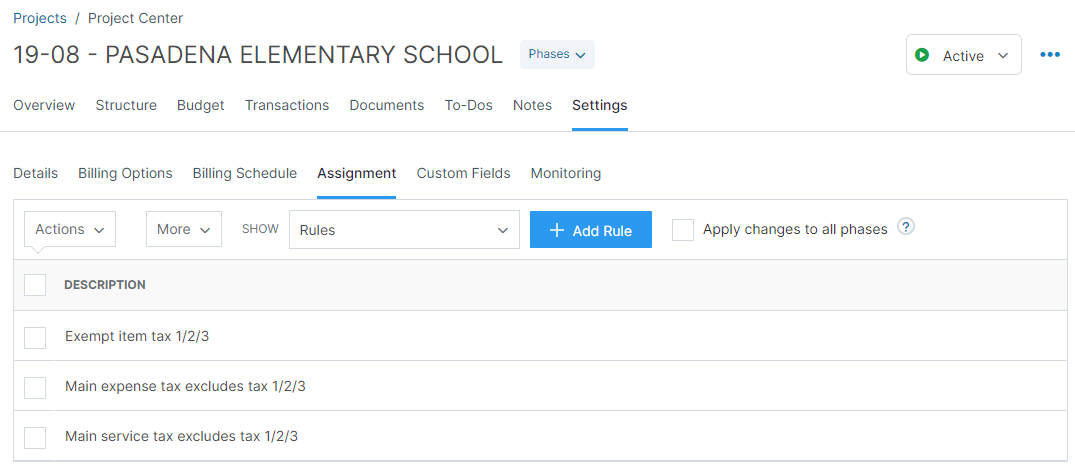Toggle the select-all checkbox in the header
This screenshot has height=472, width=1075.
[x=35, y=285]
